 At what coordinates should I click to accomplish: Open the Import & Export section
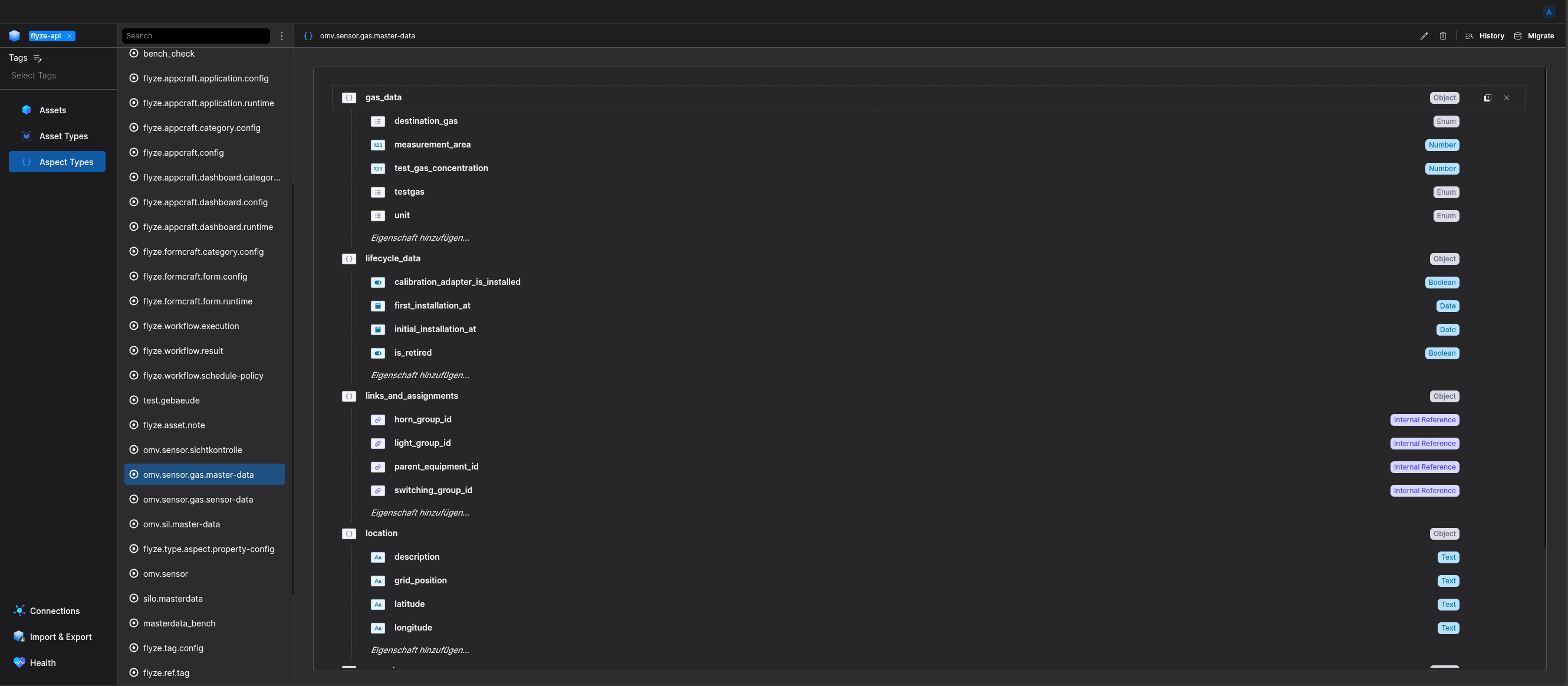click(x=60, y=636)
